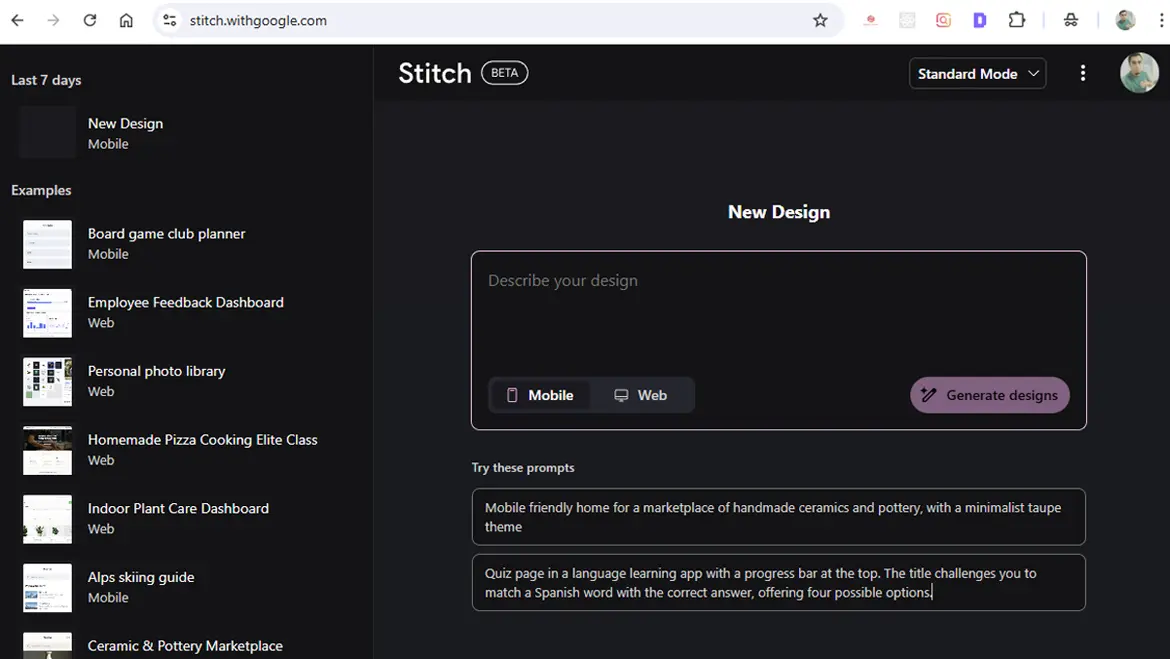1170x659 pixels.
Task: Use the handmade ceramics marketplace prompt
Action: coord(778,516)
